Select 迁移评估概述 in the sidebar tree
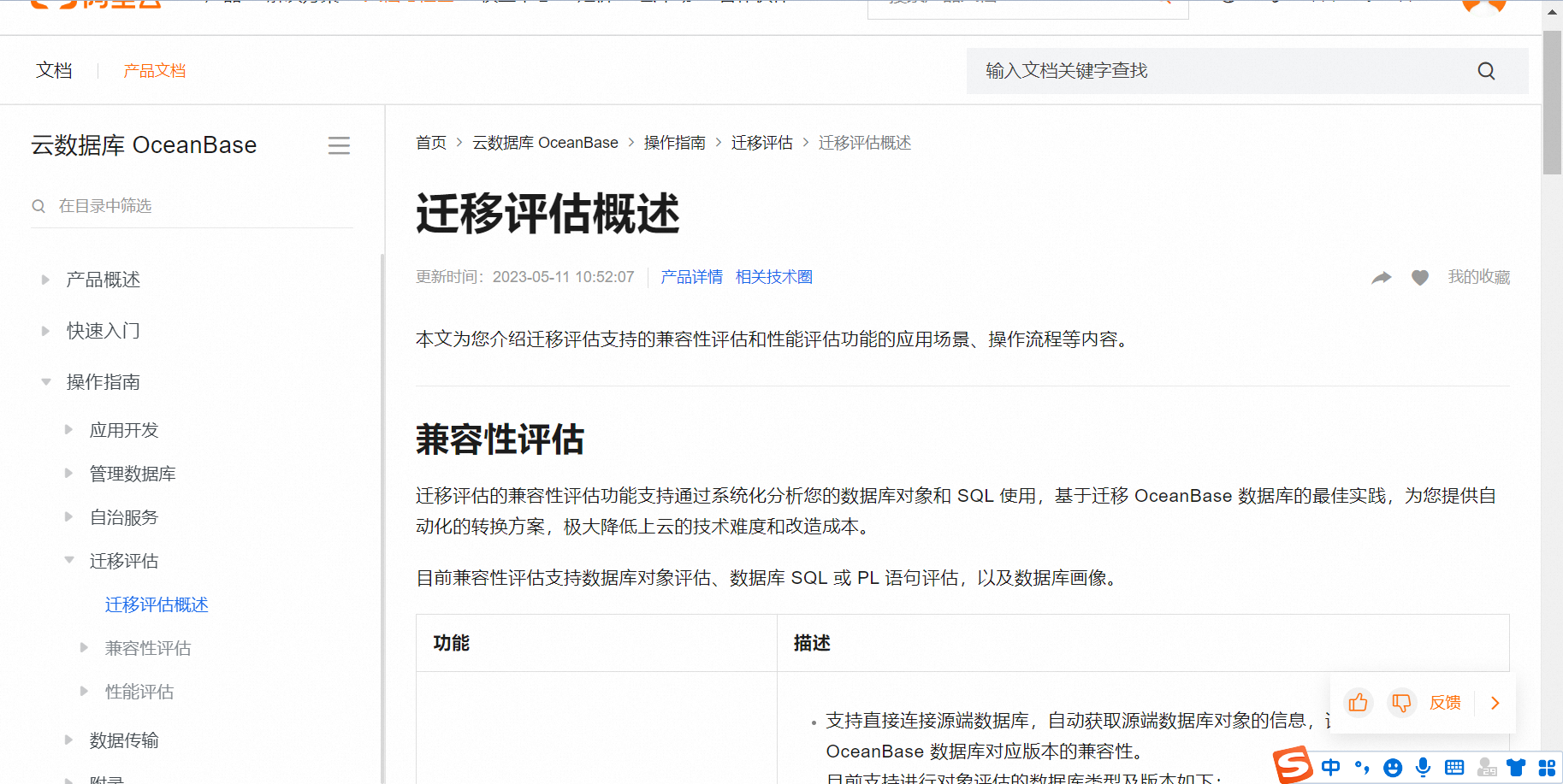 pos(157,605)
